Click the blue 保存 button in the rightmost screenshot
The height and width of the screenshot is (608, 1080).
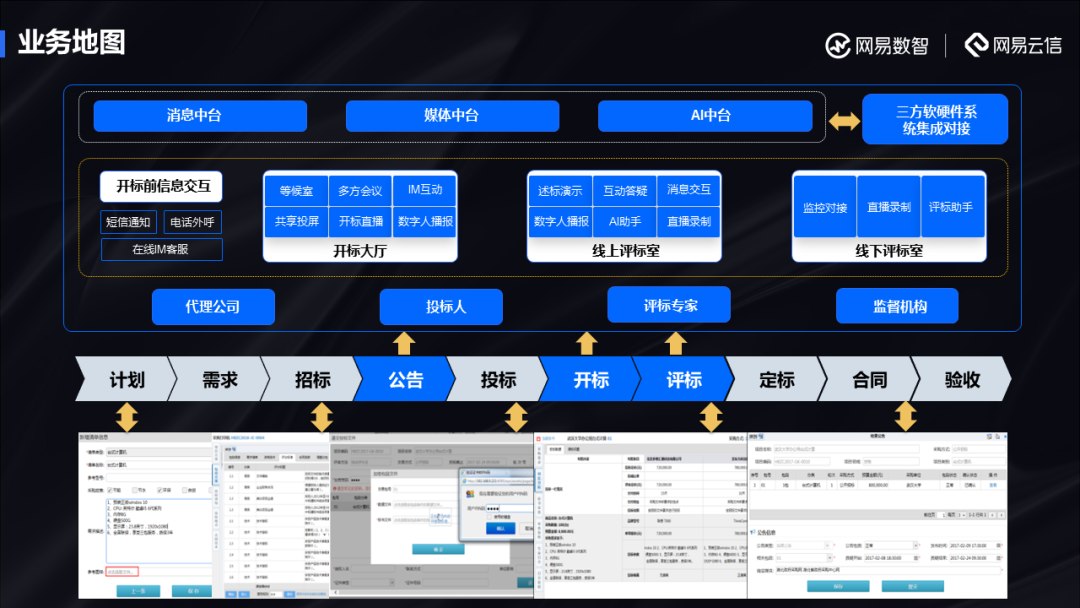[x=836, y=586]
